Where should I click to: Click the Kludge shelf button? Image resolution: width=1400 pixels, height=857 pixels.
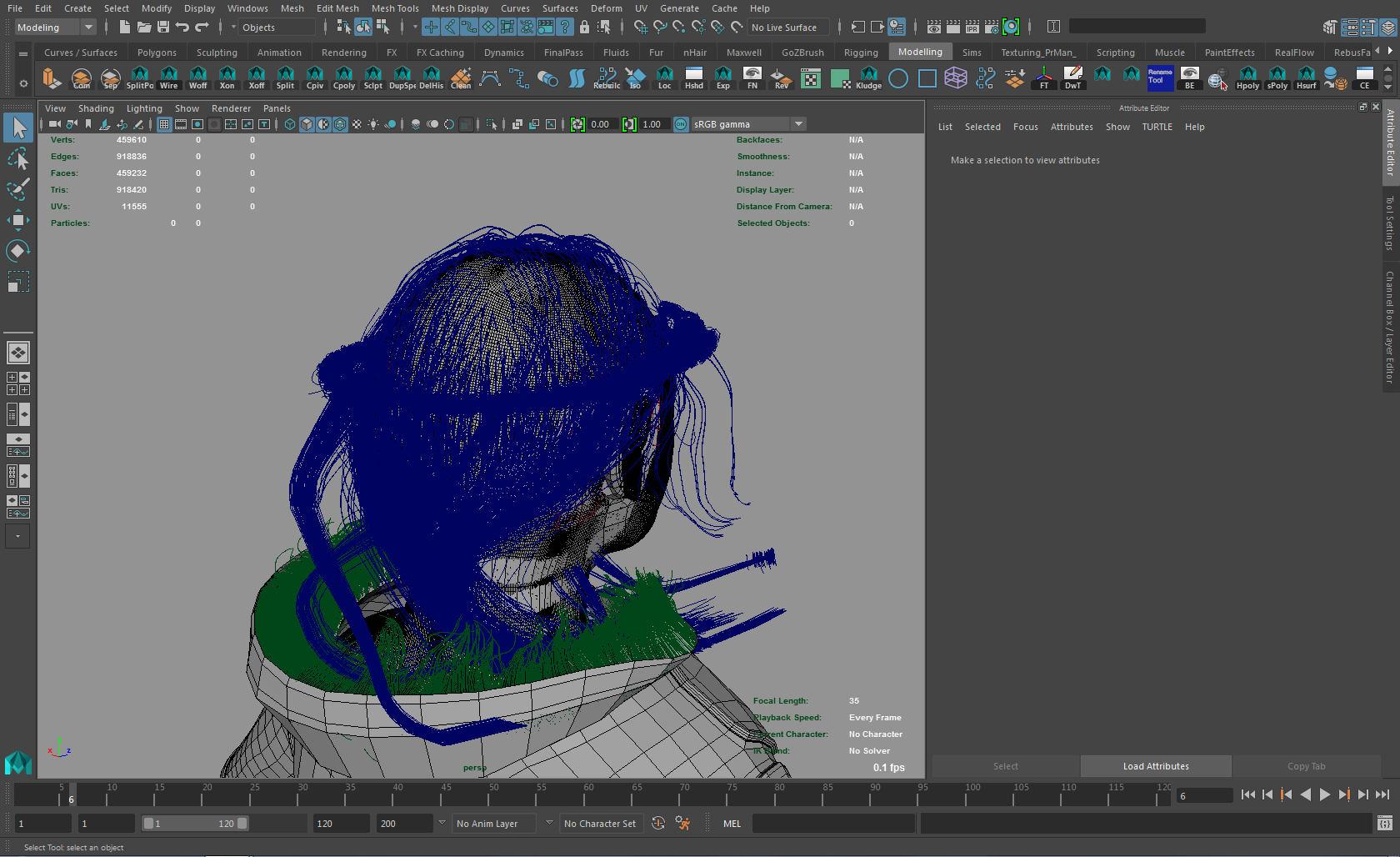point(868,78)
